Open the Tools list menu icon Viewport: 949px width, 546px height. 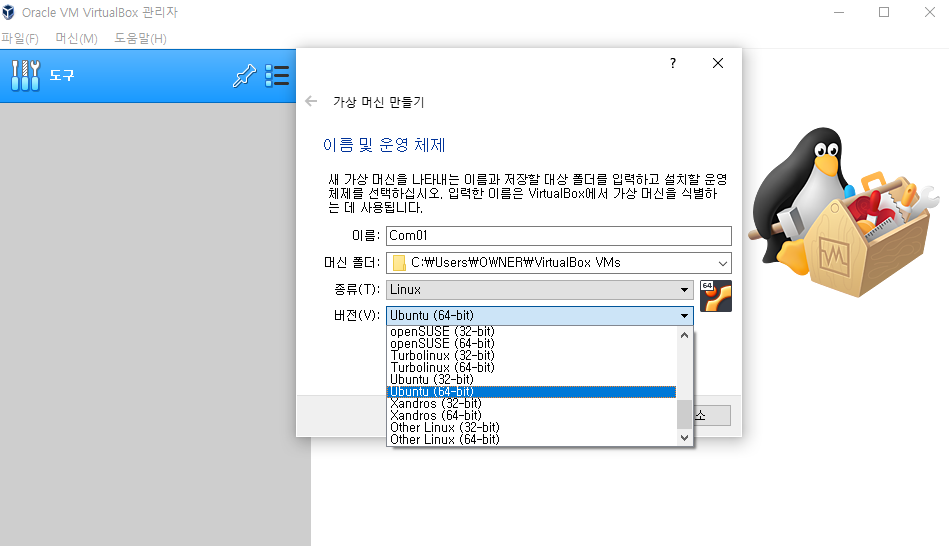[277, 76]
